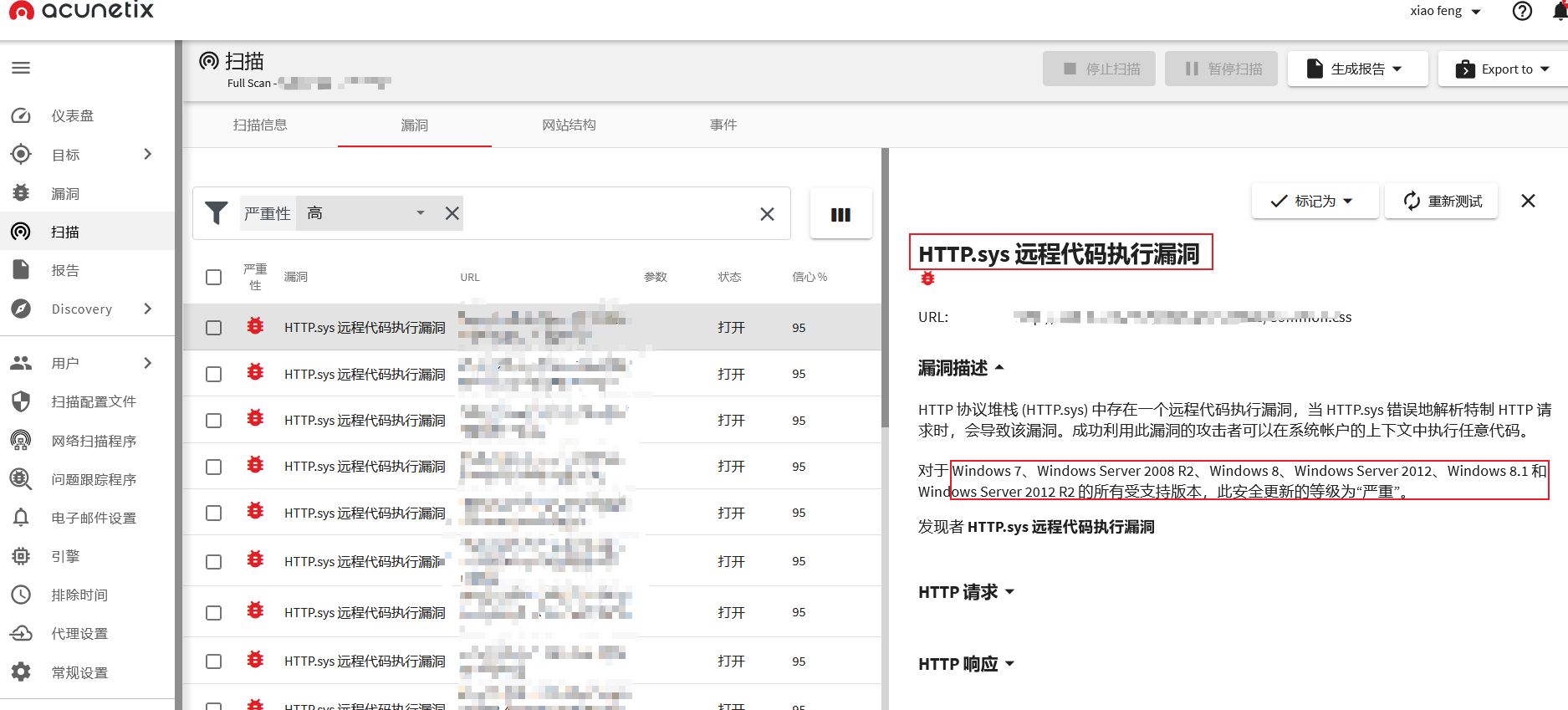Check the seventh HTTP.sys row checkbox
Viewport: 1568px width, 710px height.
coord(214,613)
